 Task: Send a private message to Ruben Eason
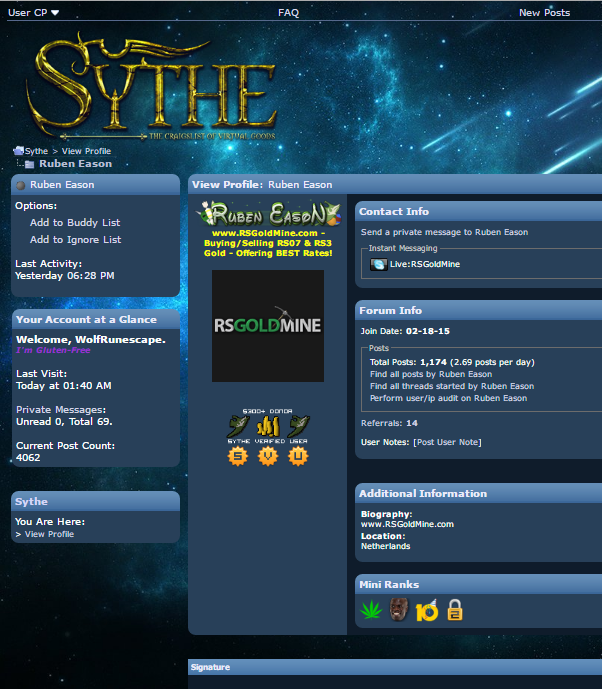tap(444, 232)
